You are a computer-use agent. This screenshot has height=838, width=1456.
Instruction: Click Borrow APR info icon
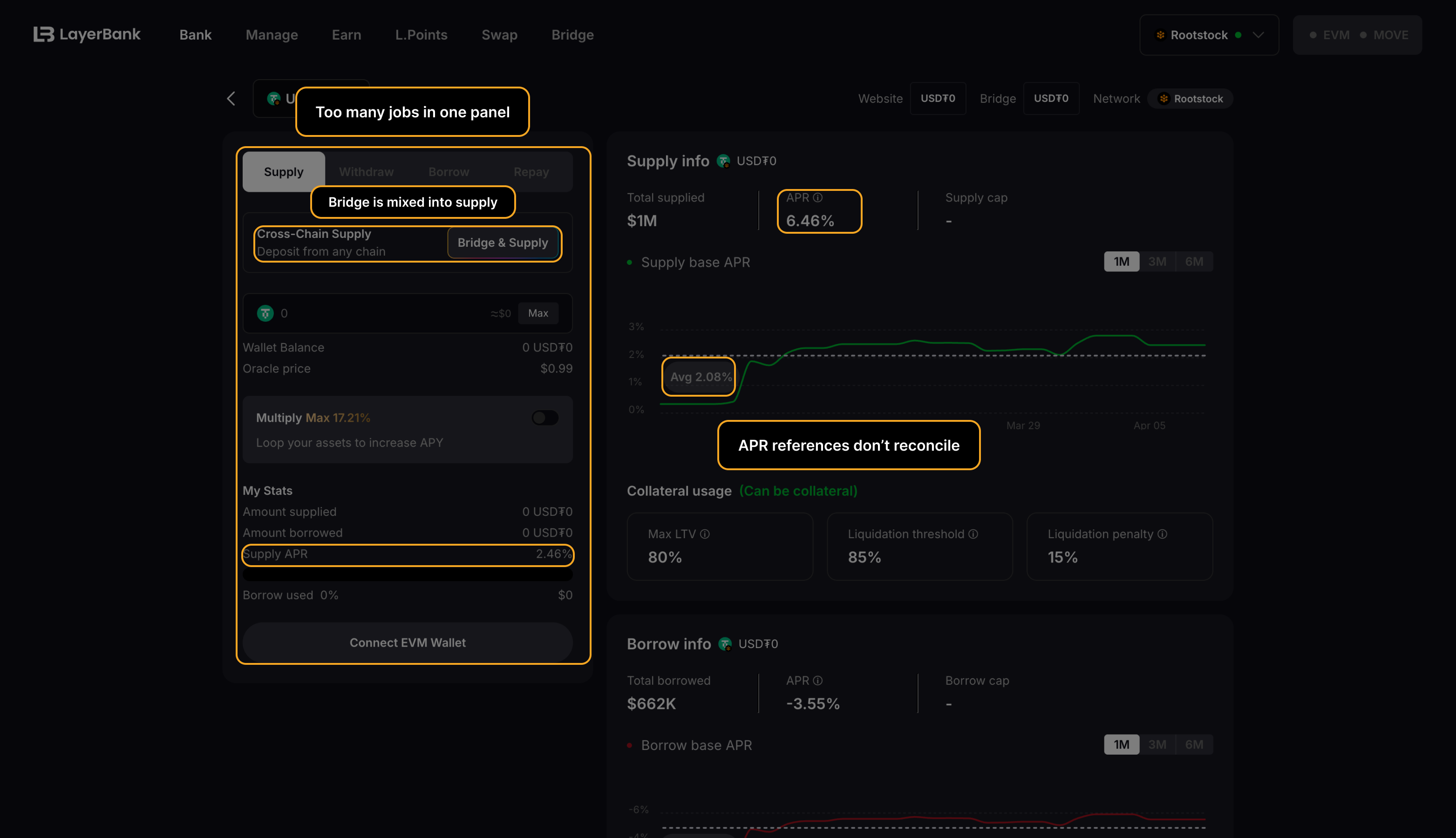tap(817, 680)
